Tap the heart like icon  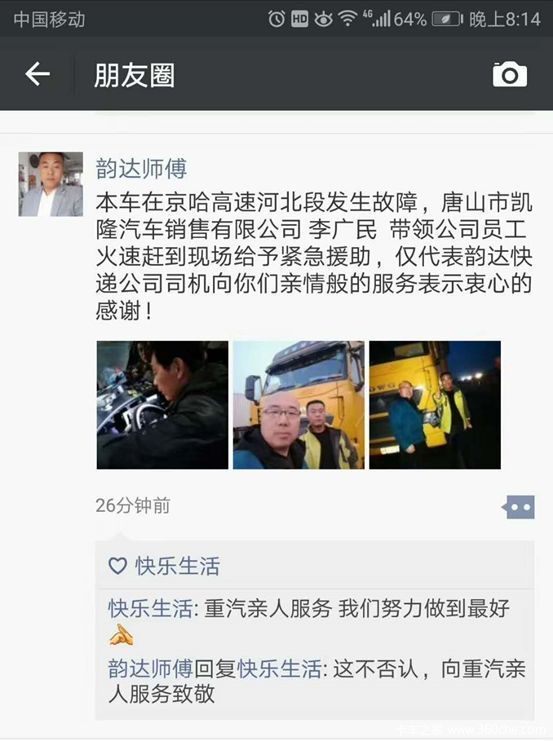click(118, 566)
